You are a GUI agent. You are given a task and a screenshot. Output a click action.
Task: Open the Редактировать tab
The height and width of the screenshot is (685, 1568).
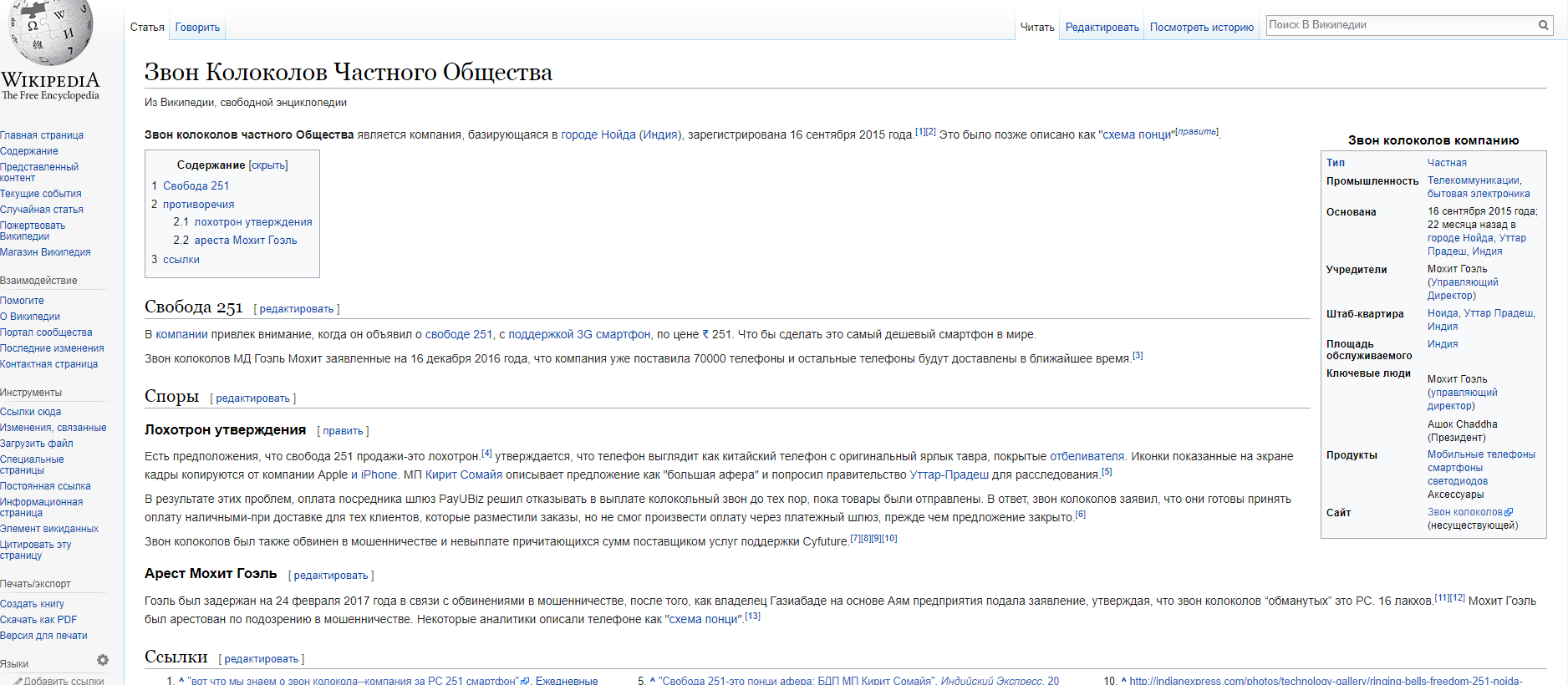click(1102, 28)
